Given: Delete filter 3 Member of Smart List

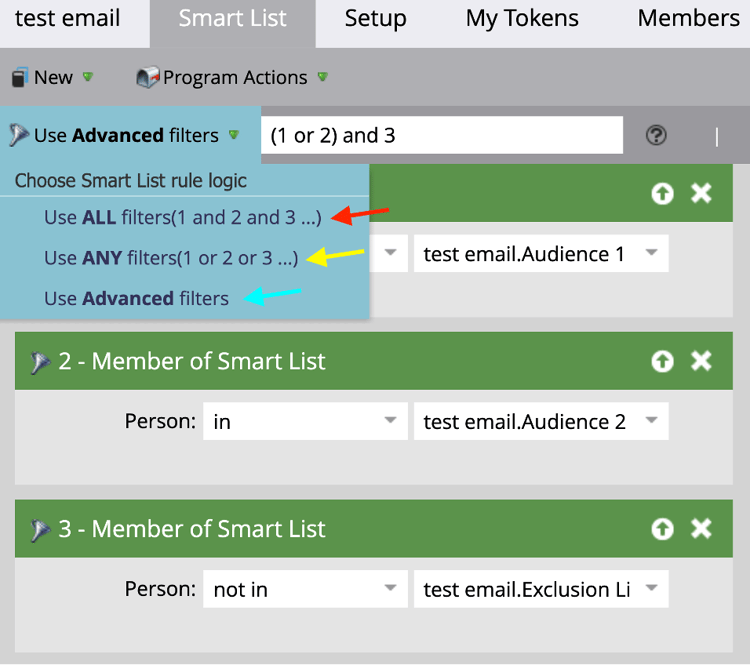Looking at the screenshot, I should click(x=702, y=529).
